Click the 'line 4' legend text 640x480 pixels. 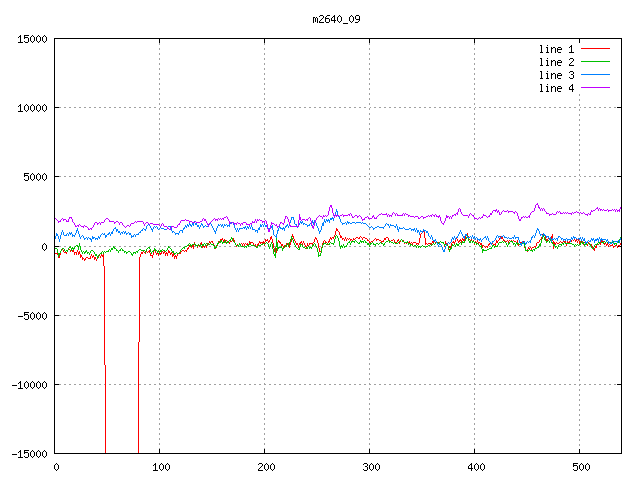[557, 88]
